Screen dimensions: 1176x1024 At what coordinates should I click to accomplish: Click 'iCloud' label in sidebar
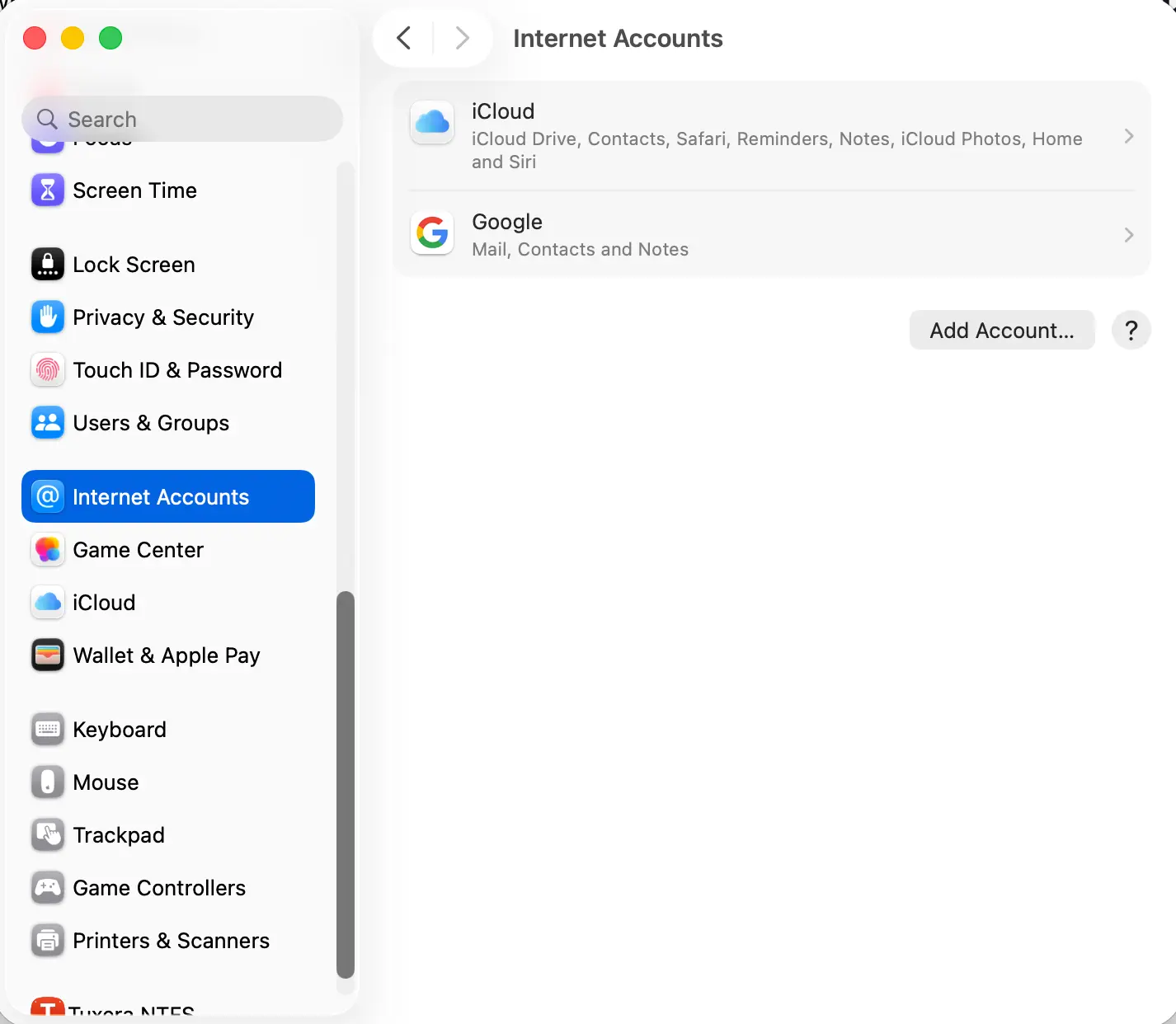[x=104, y=603]
